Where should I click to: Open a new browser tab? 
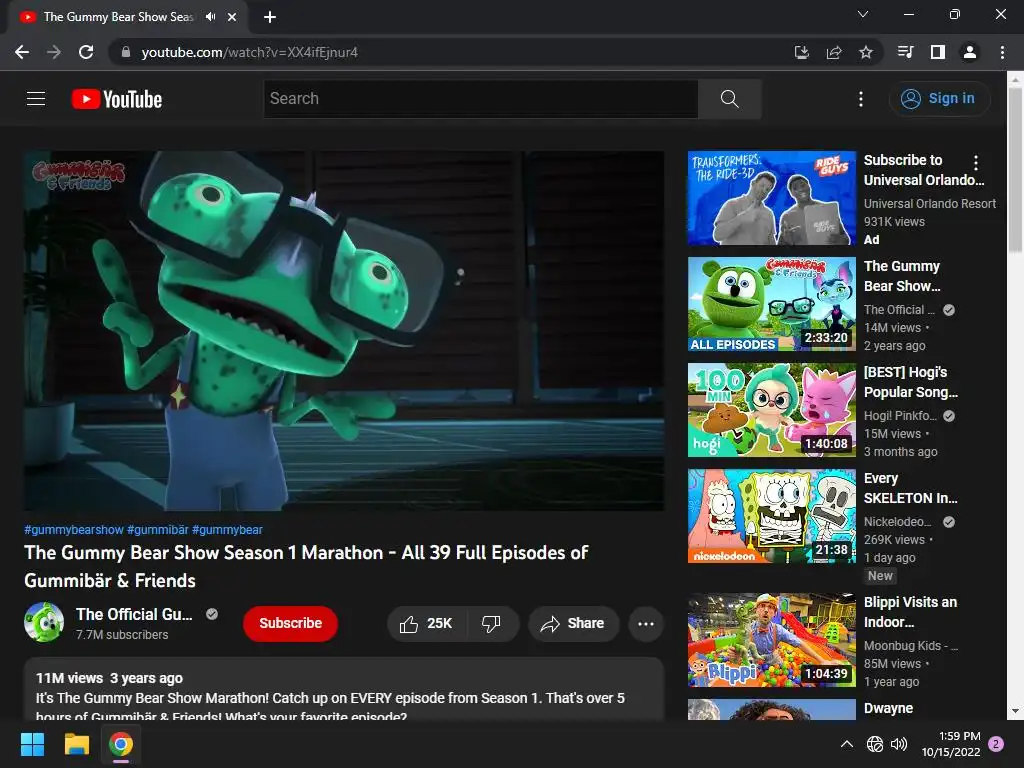pos(270,17)
